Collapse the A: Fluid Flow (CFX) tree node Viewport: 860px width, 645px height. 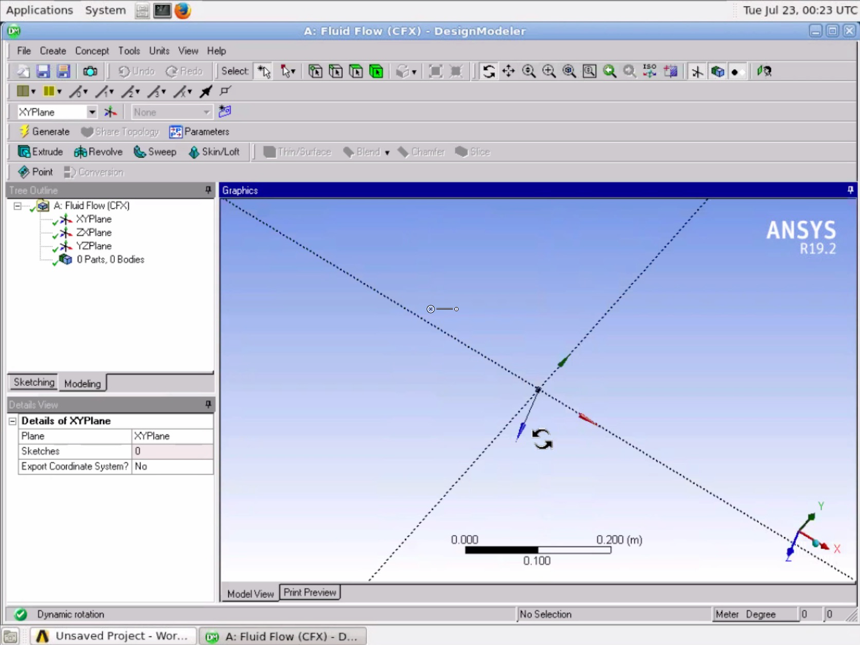pyautogui.click(x=17, y=206)
